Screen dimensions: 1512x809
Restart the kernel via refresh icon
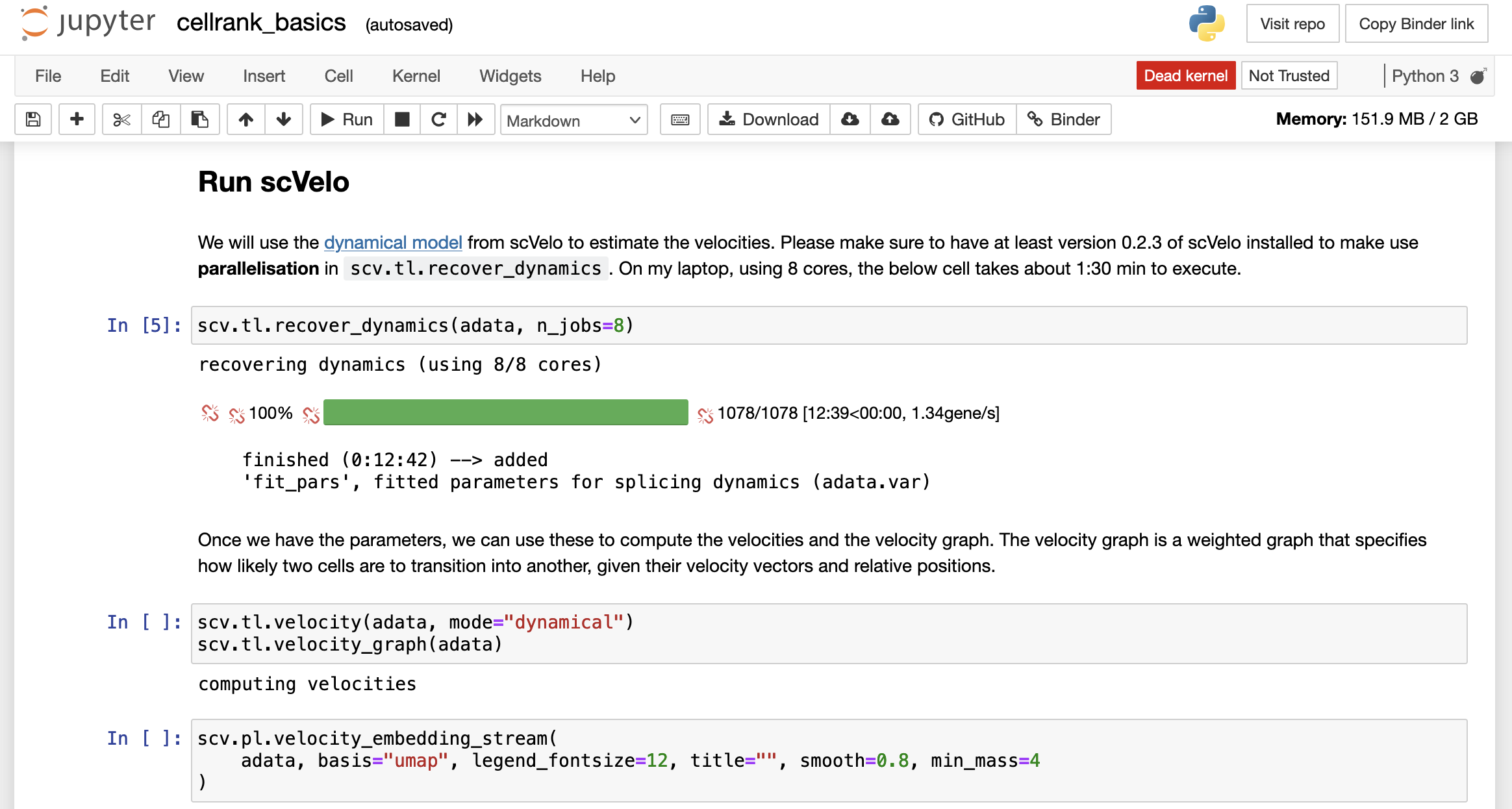pos(439,119)
